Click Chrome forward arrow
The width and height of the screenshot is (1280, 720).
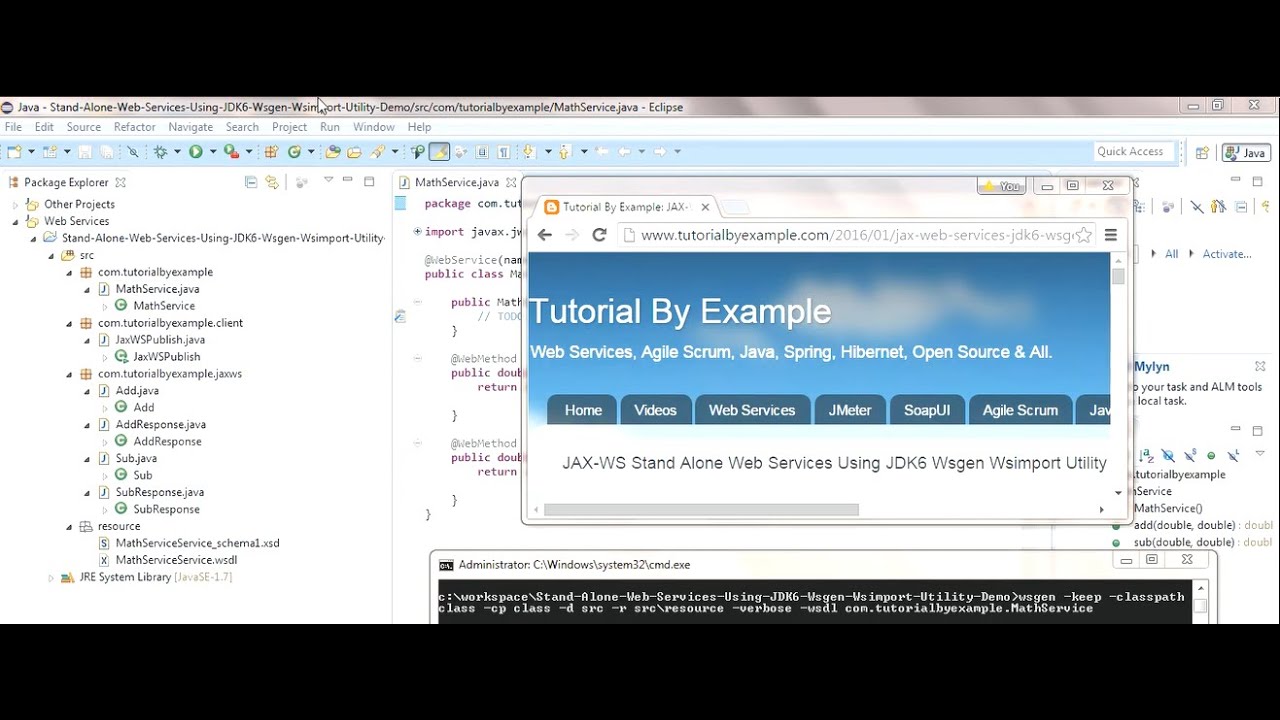pyautogui.click(x=571, y=235)
